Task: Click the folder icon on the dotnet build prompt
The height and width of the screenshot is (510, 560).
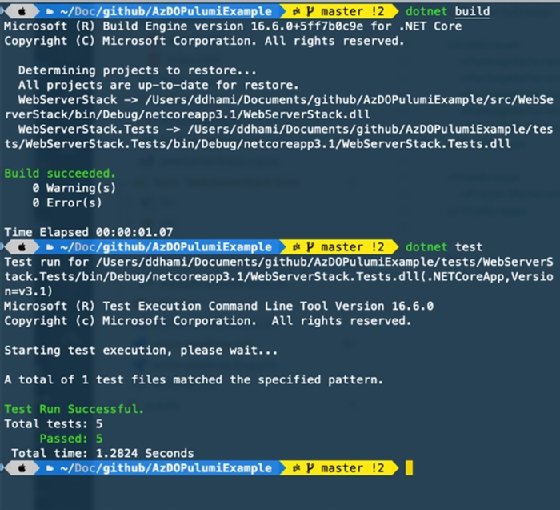Action: click(50, 12)
